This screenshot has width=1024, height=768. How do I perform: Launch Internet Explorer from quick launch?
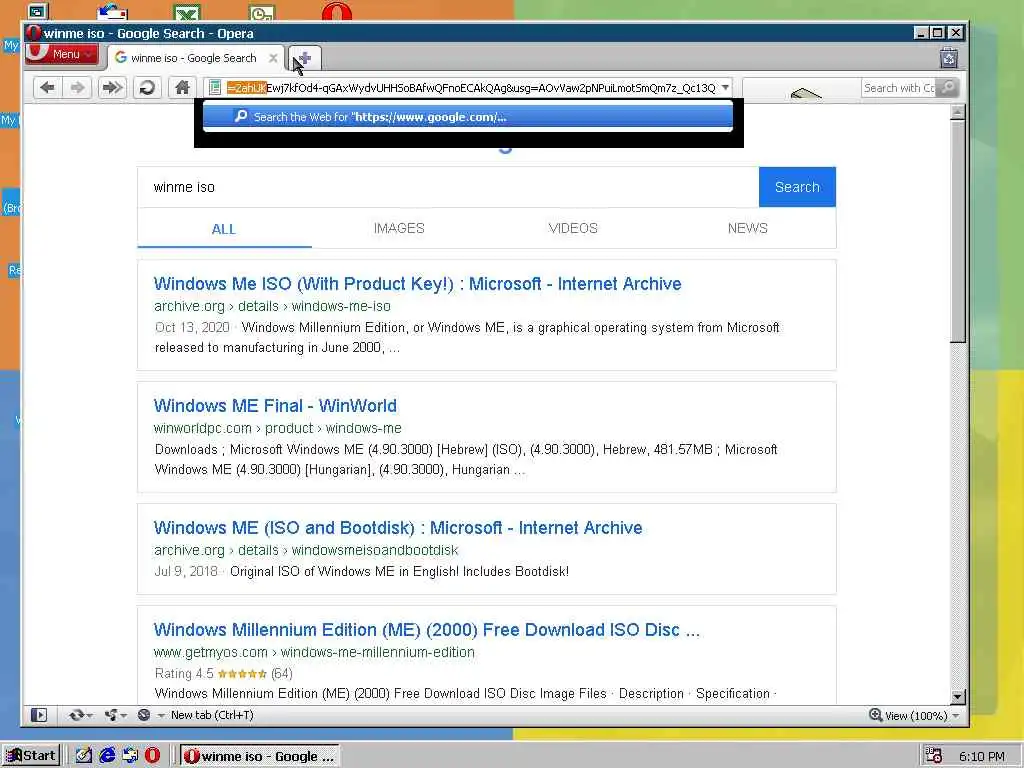point(107,756)
